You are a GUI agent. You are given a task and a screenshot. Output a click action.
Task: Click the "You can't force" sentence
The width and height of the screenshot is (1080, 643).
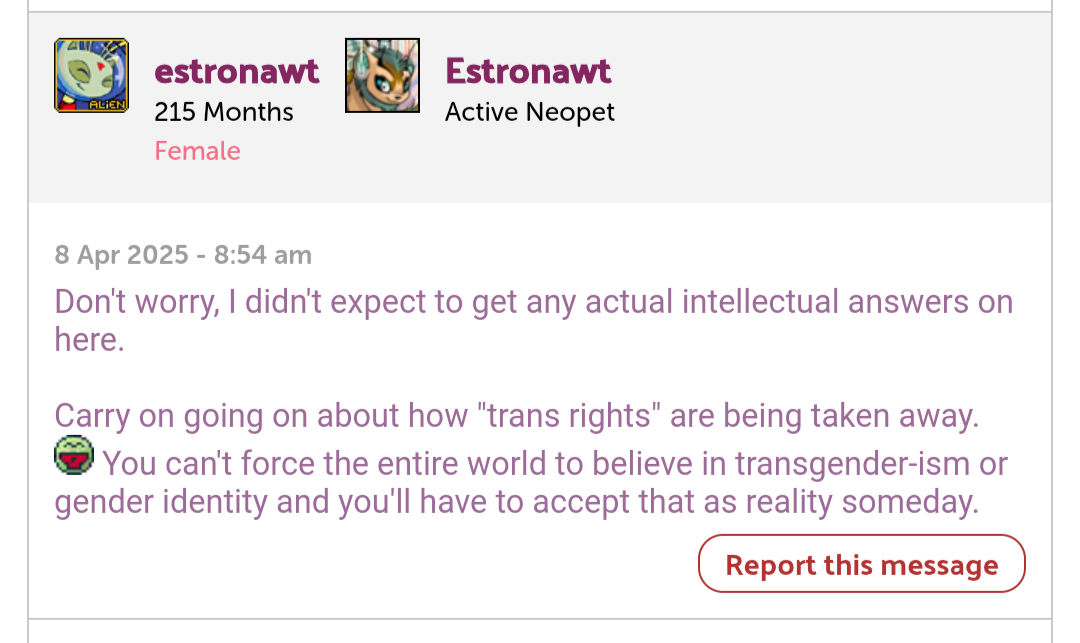[x=531, y=483]
